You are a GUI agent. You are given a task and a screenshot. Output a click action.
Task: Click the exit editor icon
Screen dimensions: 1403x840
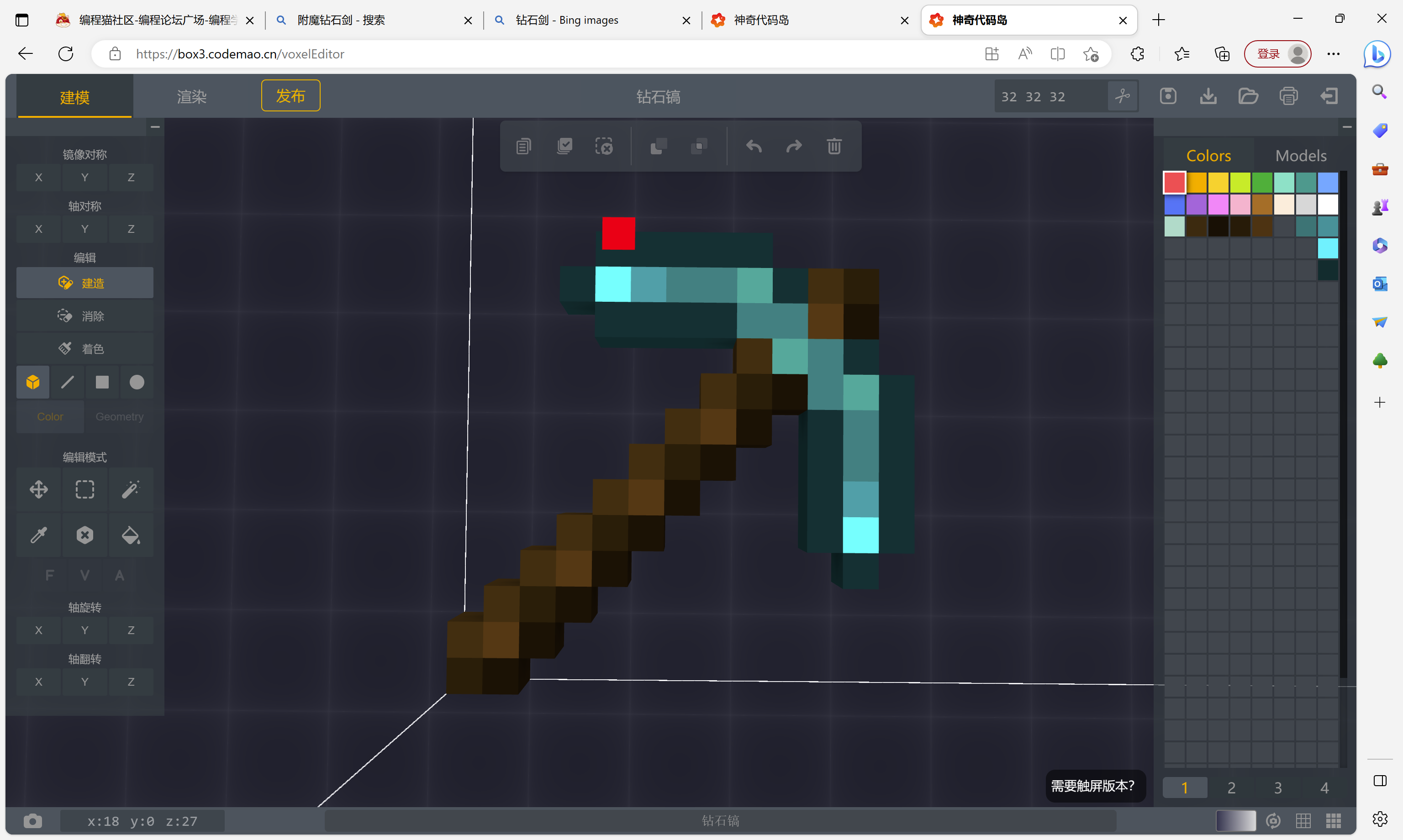tap(1329, 96)
